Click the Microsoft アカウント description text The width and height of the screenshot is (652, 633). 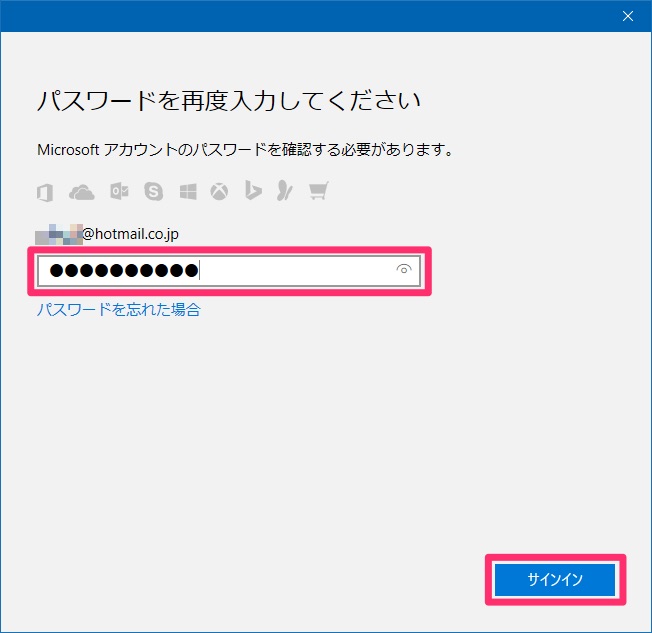[x=245, y=150]
